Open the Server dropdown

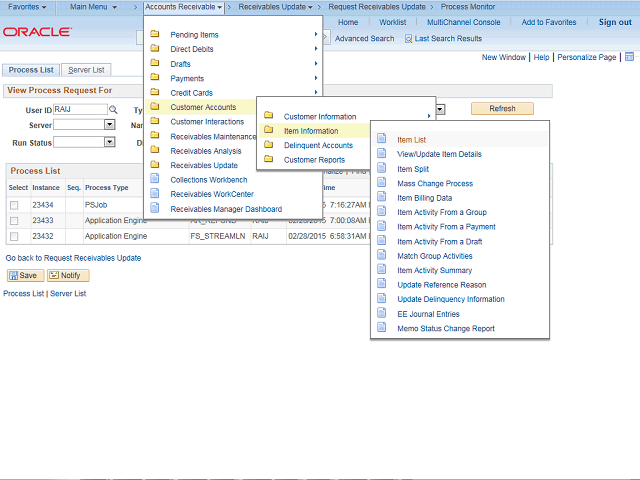pyautogui.click(x=109, y=125)
